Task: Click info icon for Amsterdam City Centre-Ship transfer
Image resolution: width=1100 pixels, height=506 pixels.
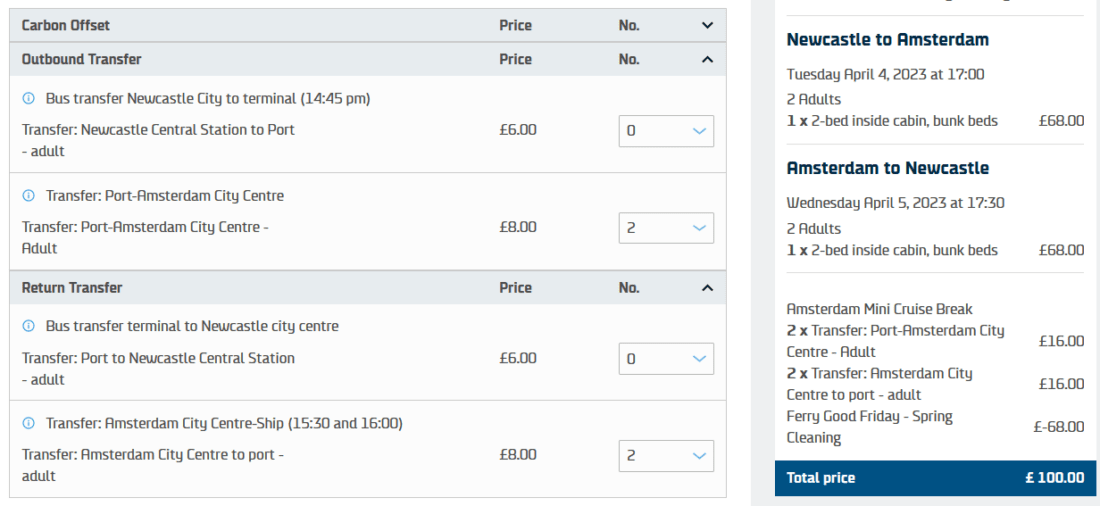Action: (28, 423)
